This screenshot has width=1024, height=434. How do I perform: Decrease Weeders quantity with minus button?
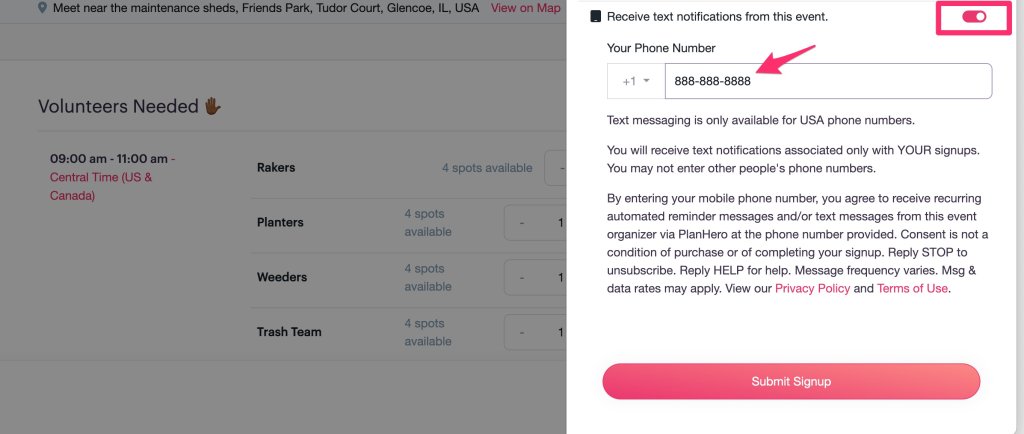[x=522, y=277]
